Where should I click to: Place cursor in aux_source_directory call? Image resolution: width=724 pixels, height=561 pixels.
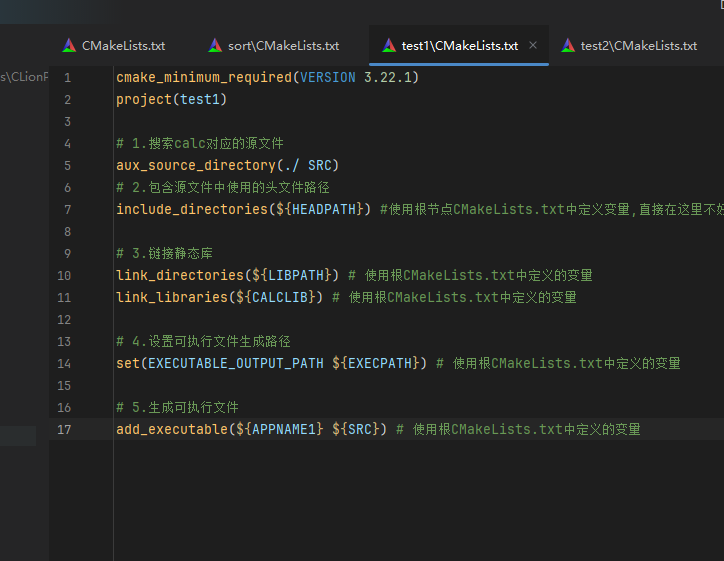(195, 166)
